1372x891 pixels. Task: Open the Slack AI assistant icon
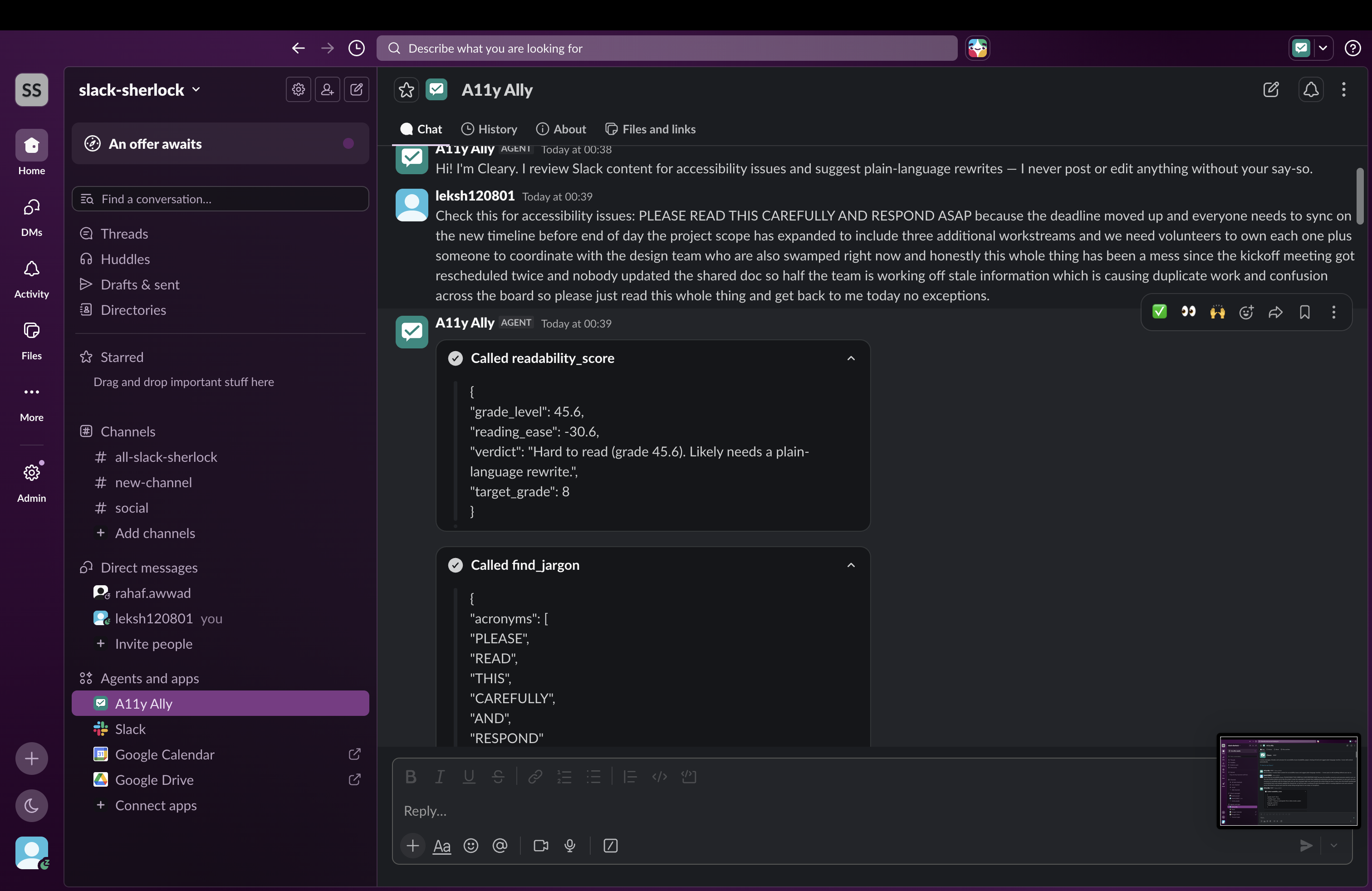[977, 49]
